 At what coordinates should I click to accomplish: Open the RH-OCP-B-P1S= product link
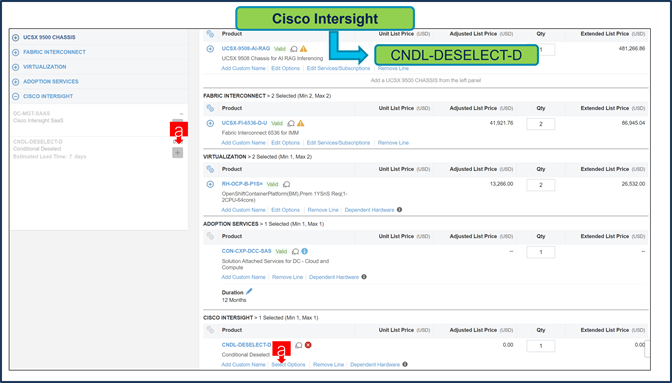click(x=242, y=184)
